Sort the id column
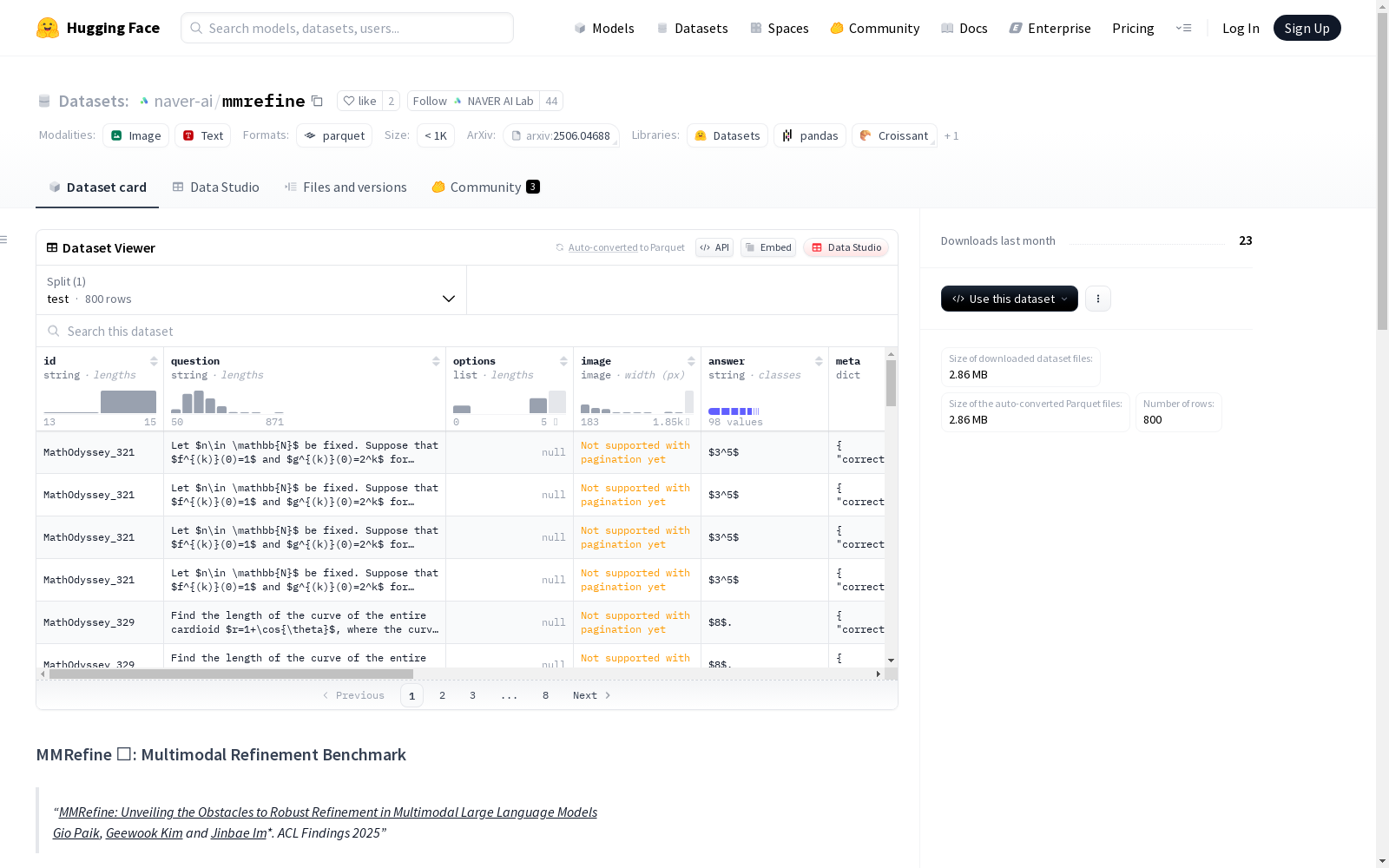The height and width of the screenshot is (868, 1389). 154,361
